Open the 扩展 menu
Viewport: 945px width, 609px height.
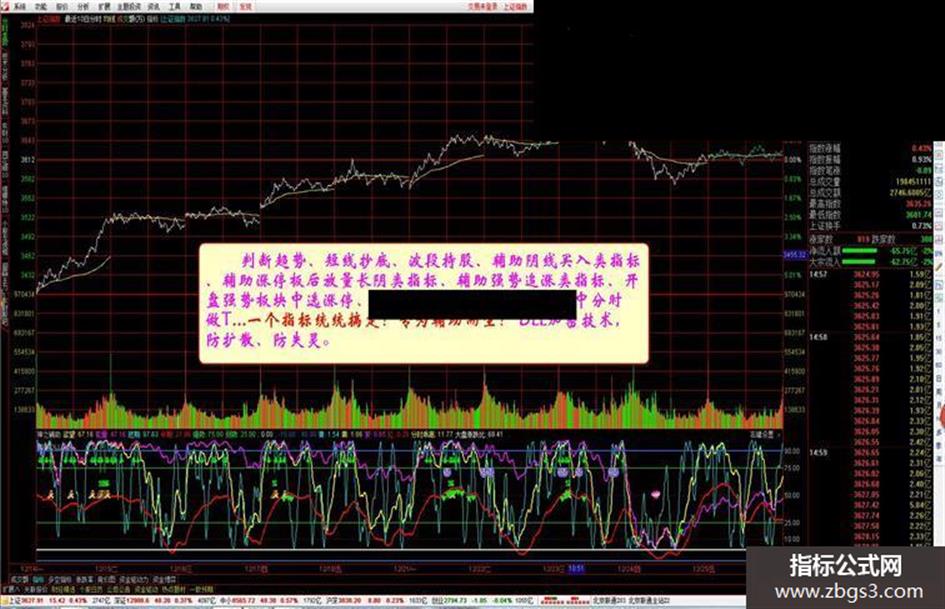point(104,7)
